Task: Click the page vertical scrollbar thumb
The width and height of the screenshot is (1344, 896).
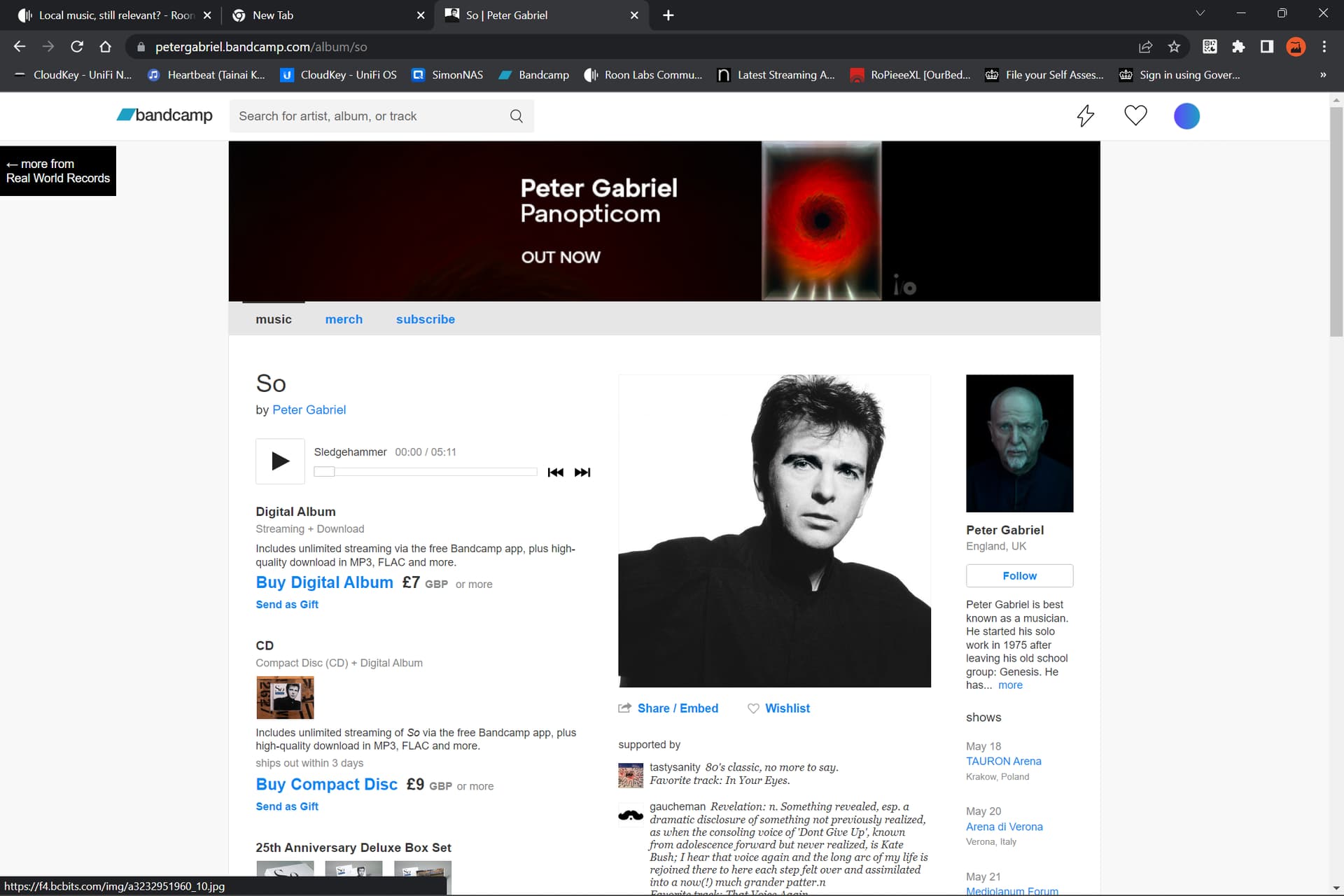Action: (x=1336, y=223)
